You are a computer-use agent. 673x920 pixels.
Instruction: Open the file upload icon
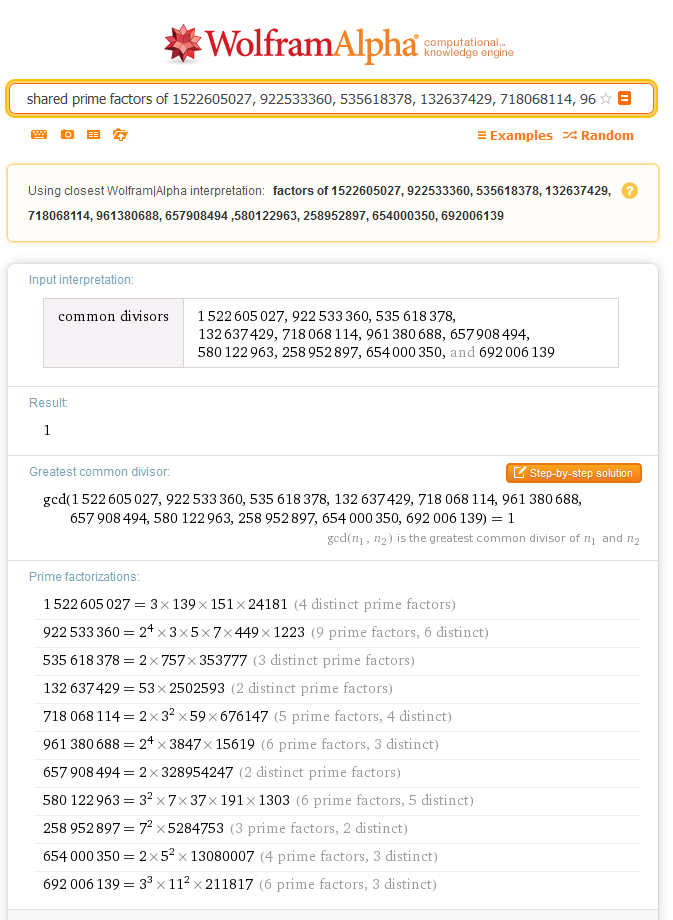(120, 134)
